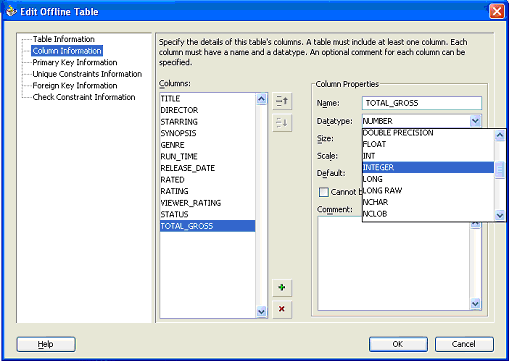Open the Datatype combo box arrow
The height and width of the screenshot is (361, 509).
click(475, 121)
